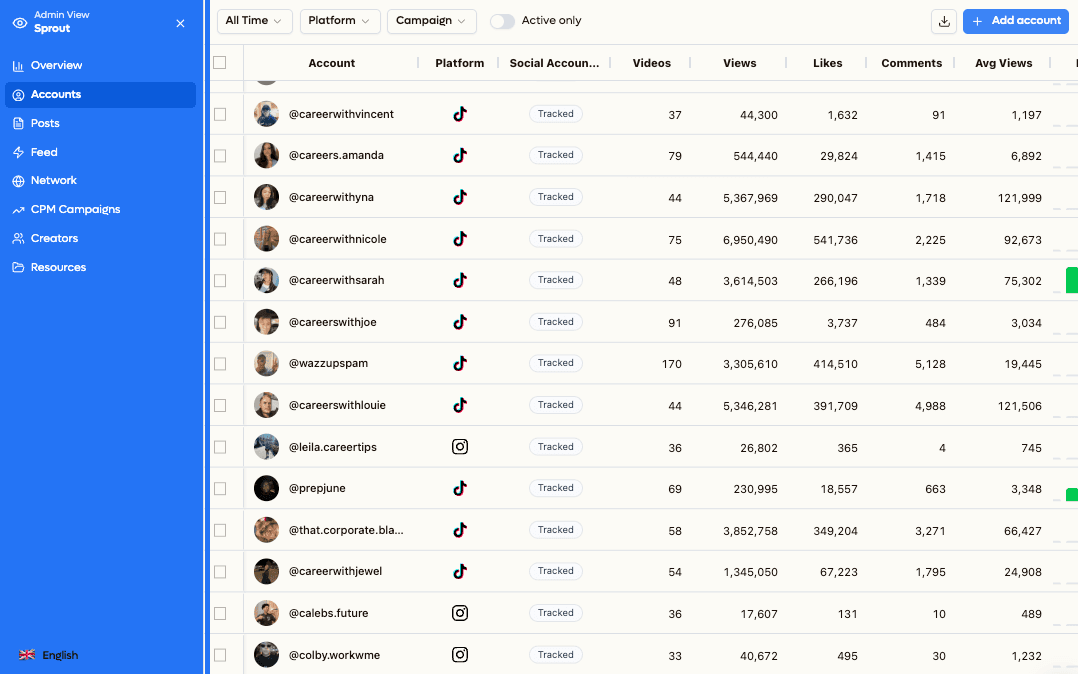
Task: Tick the checkbox for @wazzupspam's row
Action: (x=218, y=364)
